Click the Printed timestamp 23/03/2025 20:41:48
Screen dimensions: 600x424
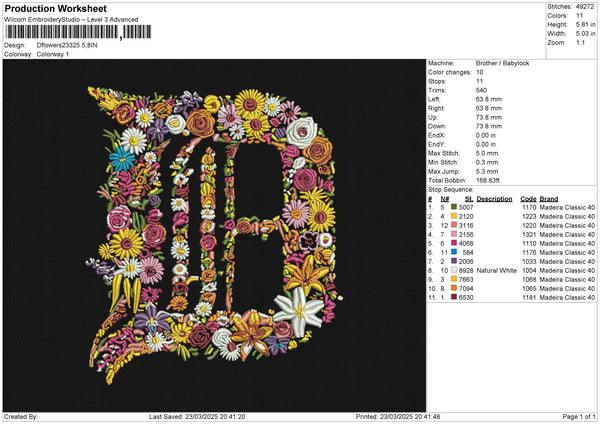[410, 417]
